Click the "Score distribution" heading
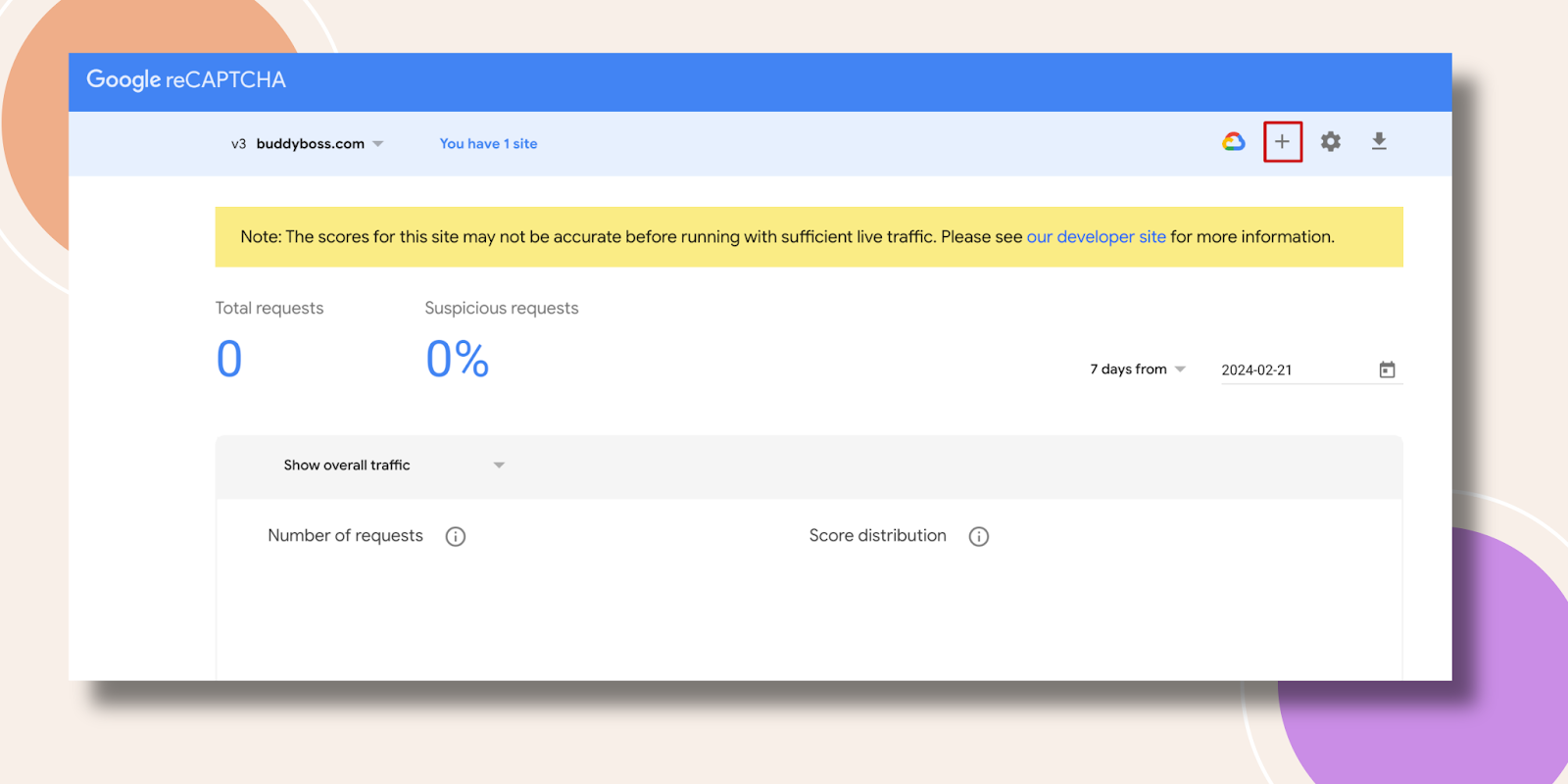 [x=877, y=536]
